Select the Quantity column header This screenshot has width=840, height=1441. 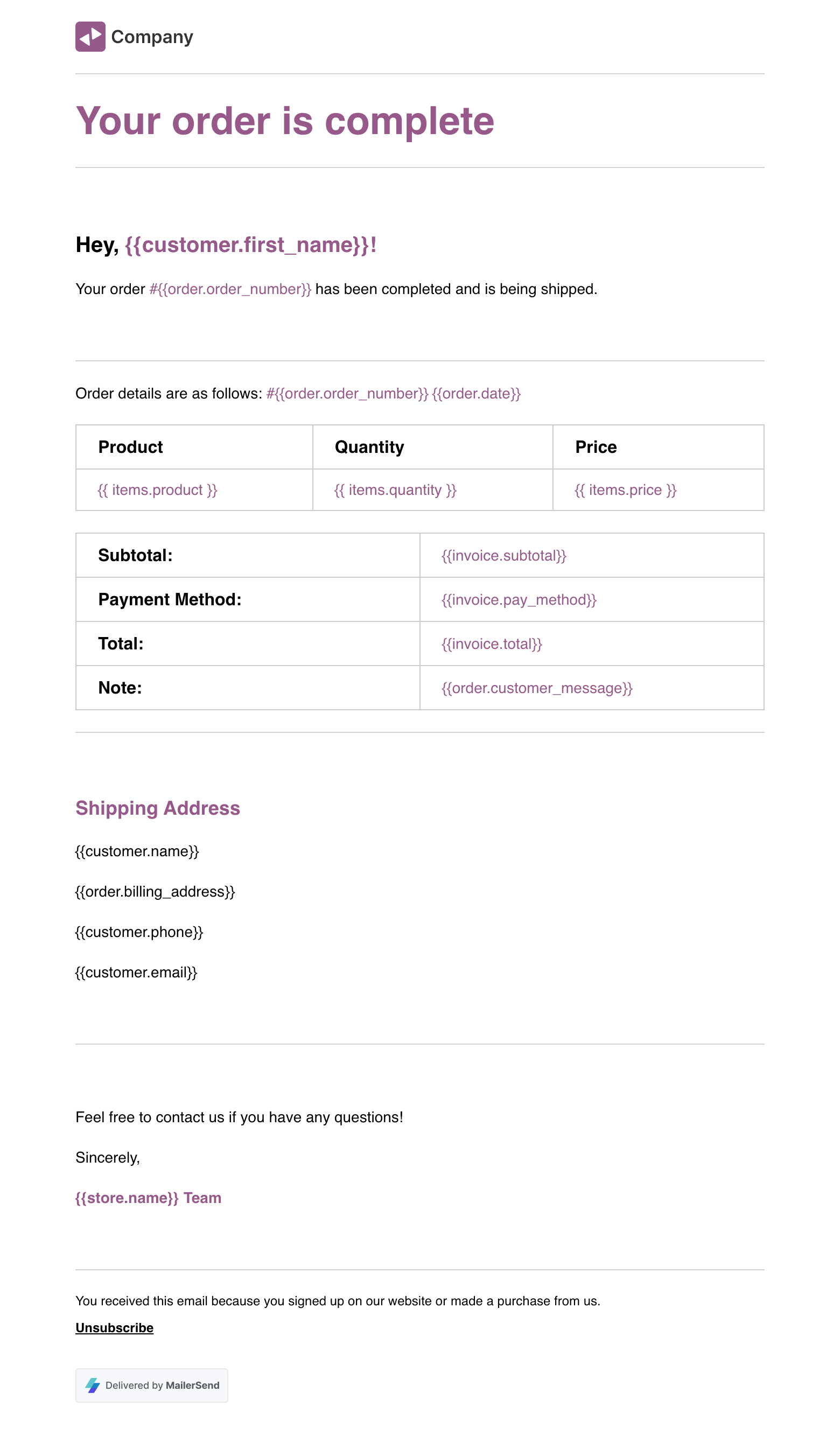369,446
